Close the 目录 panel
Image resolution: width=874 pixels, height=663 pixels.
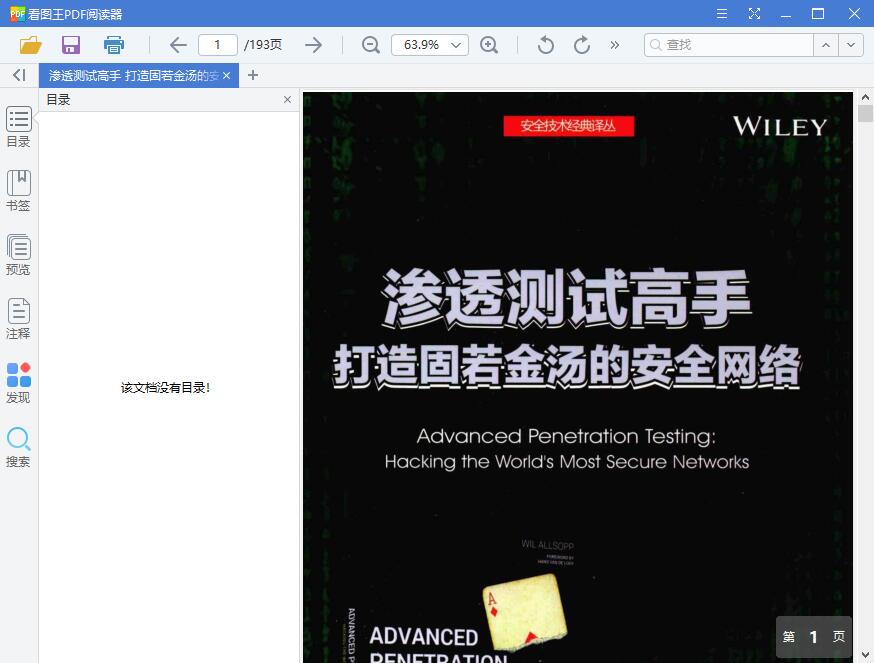[287, 100]
